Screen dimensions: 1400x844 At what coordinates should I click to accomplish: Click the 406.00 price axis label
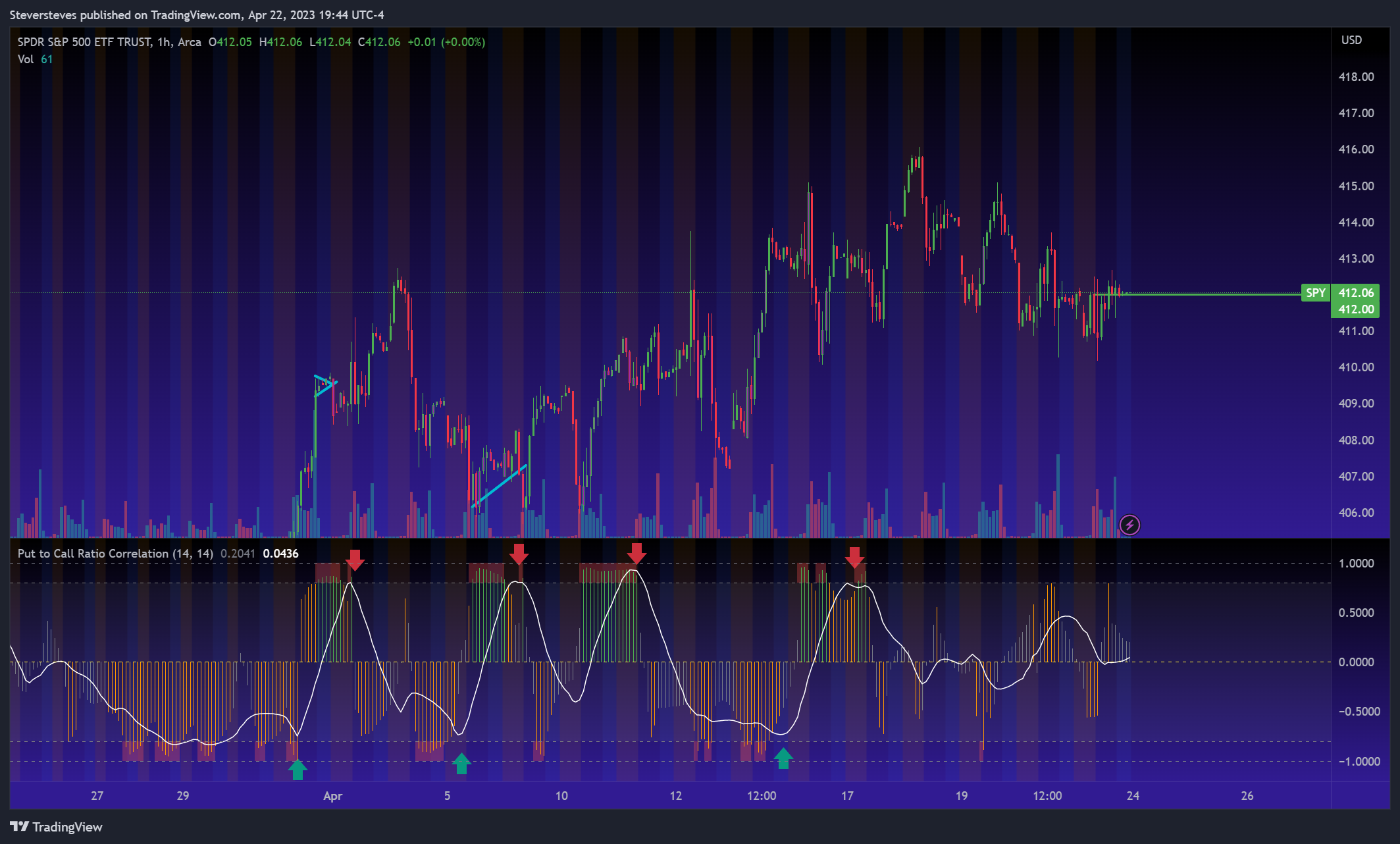[x=1357, y=513]
